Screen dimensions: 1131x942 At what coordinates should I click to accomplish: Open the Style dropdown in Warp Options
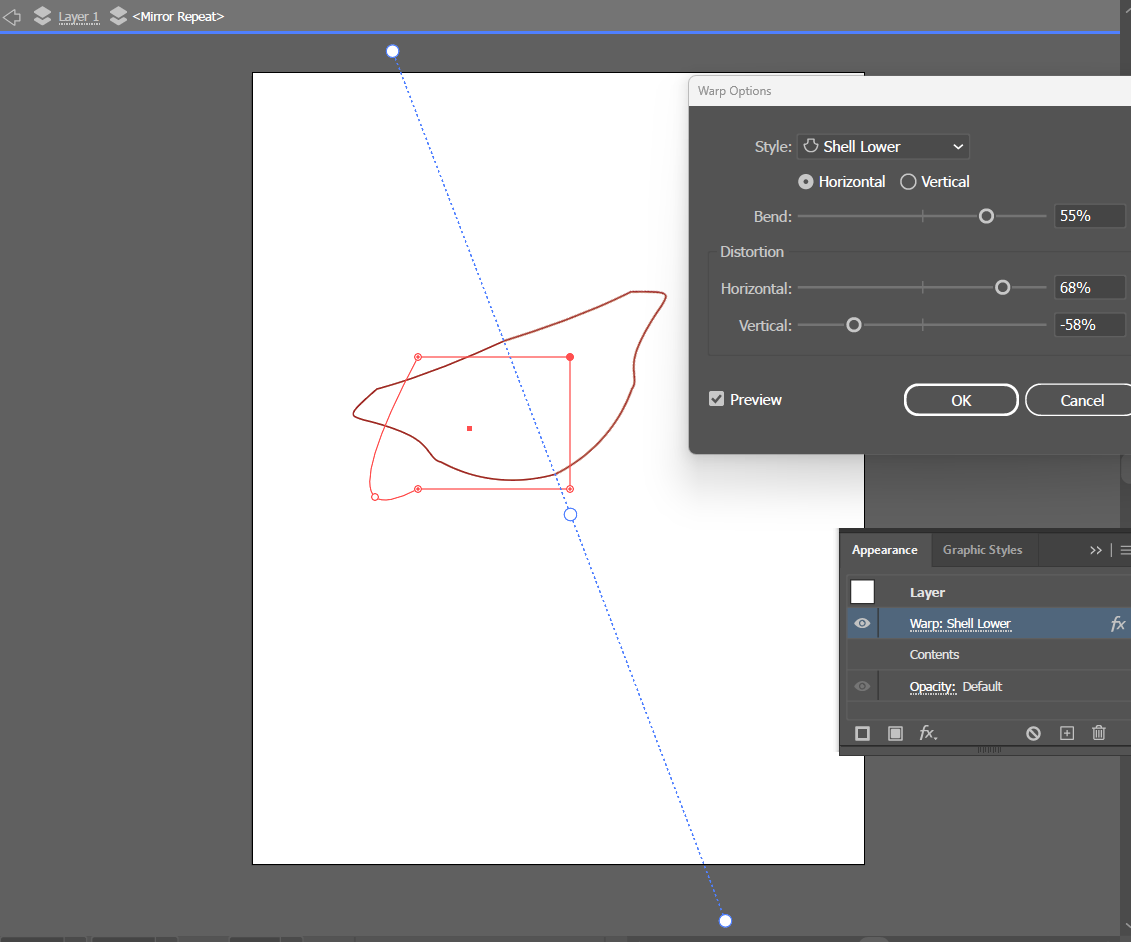(882, 146)
